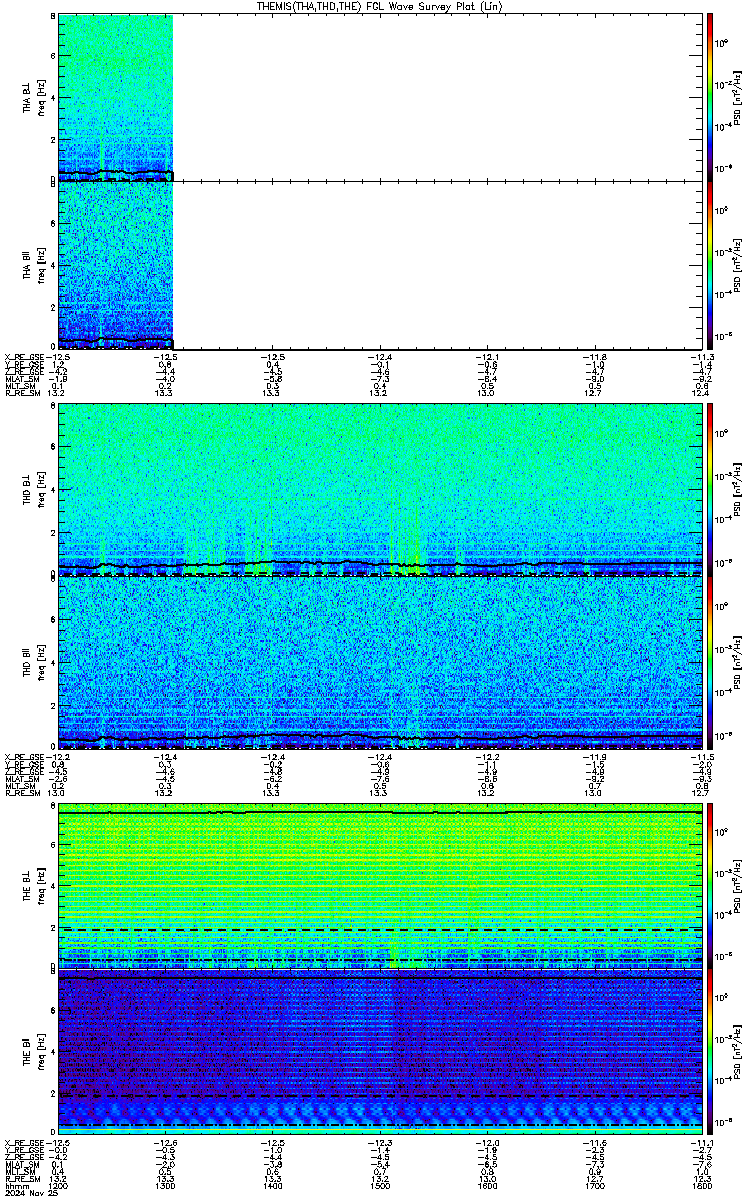This screenshot has width=750, height=1200.
Task: Click the 1800 time tick label
Action: (701, 1186)
